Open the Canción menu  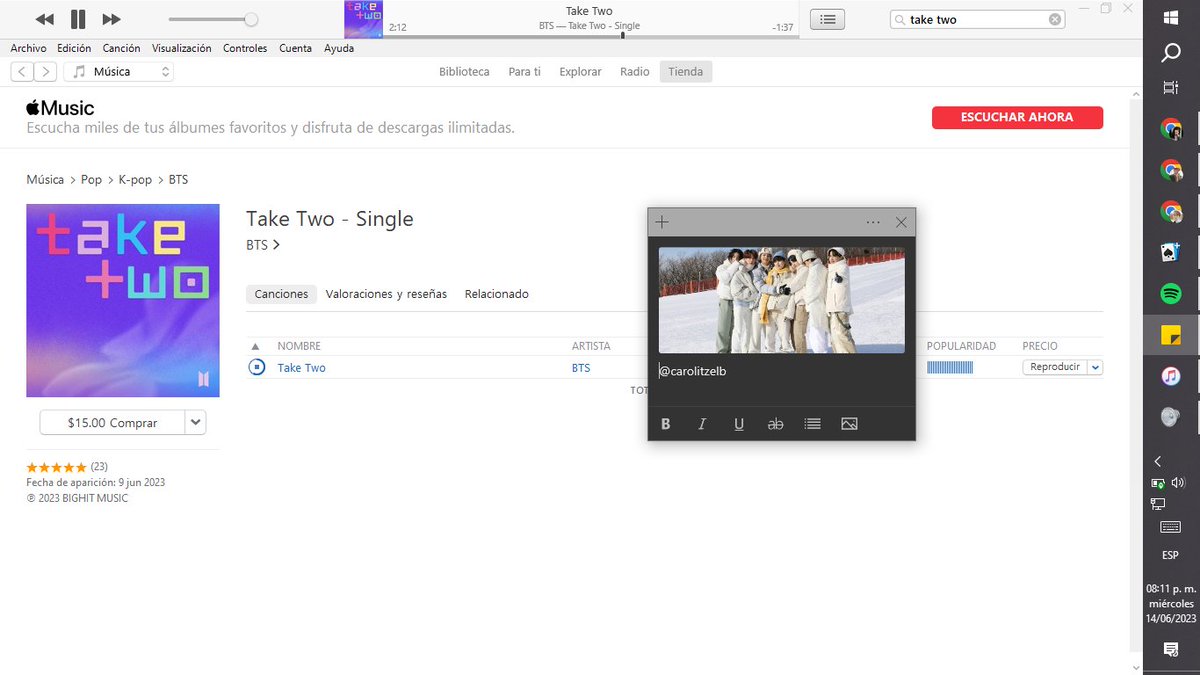coord(121,48)
